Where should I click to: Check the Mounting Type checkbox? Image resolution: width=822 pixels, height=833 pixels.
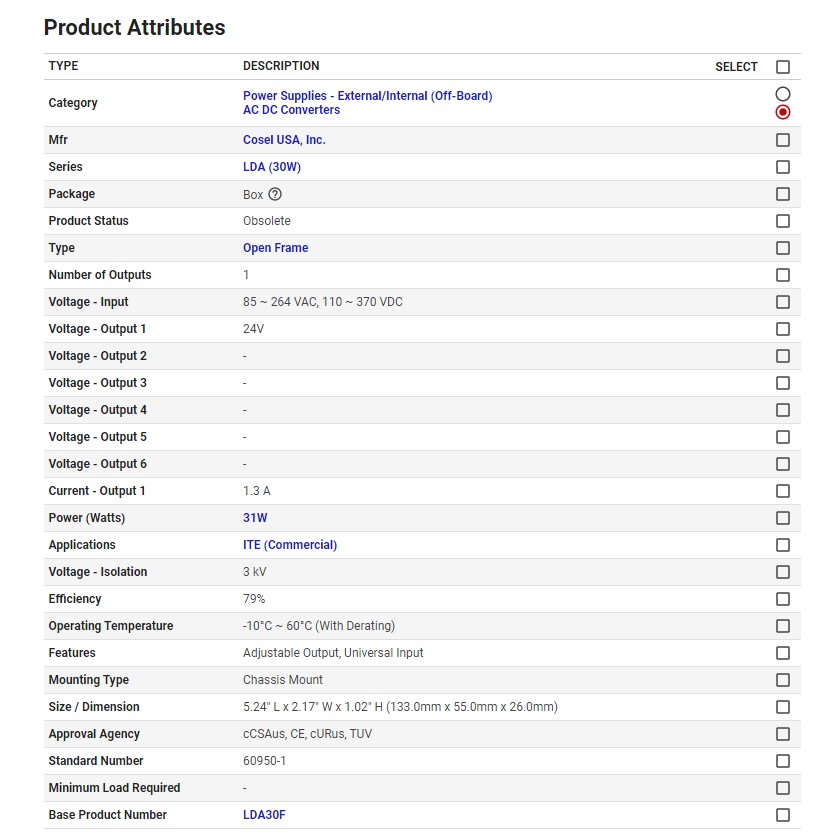[x=783, y=680]
